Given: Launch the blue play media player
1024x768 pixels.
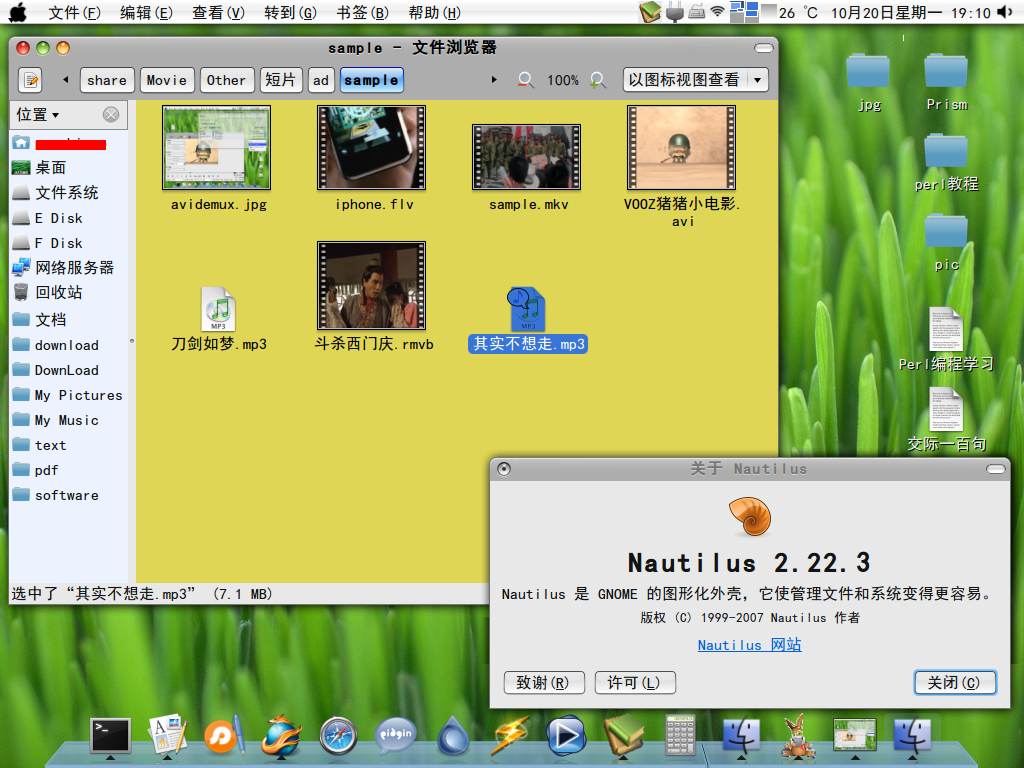Looking at the screenshot, I should coord(566,736).
